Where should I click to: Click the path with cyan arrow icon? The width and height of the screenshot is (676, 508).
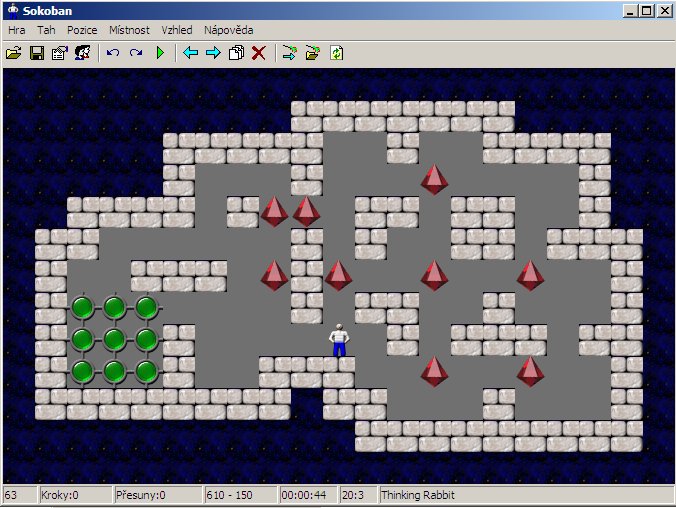coord(289,53)
